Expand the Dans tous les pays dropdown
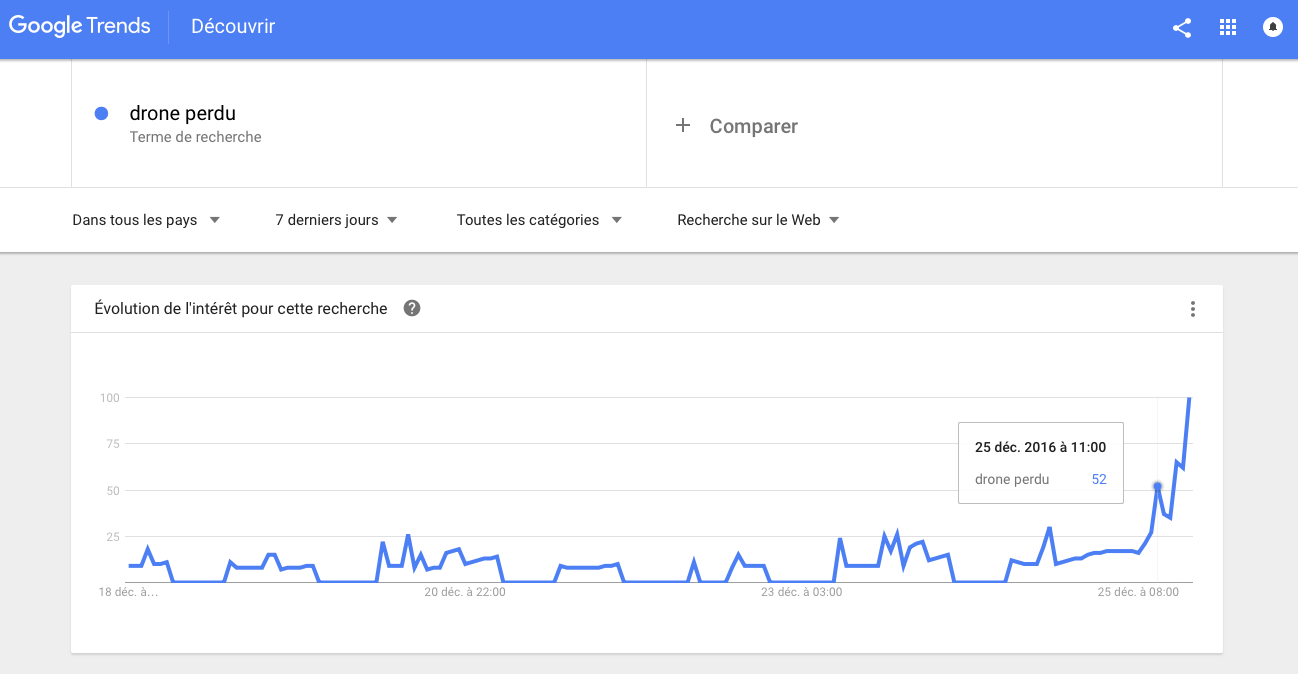 (146, 220)
